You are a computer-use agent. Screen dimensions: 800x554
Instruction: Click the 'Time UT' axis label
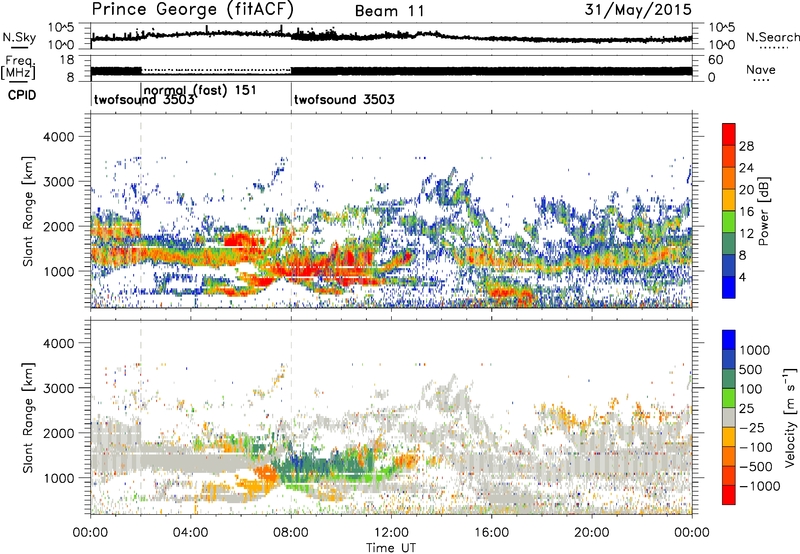pos(391,548)
